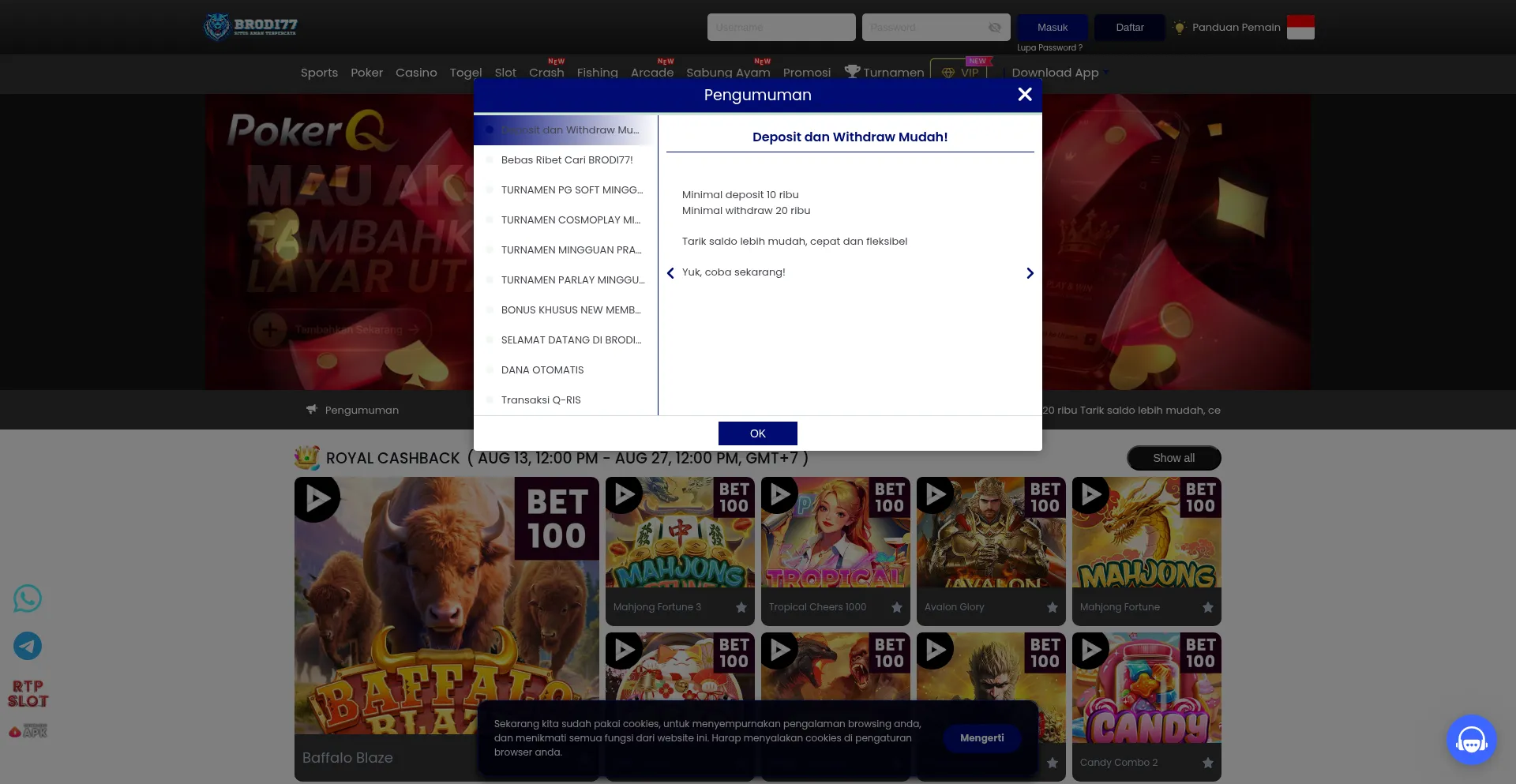The image size is (1516, 784).
Task: Open the RTP Slot icon
Action: coord(28,694)
